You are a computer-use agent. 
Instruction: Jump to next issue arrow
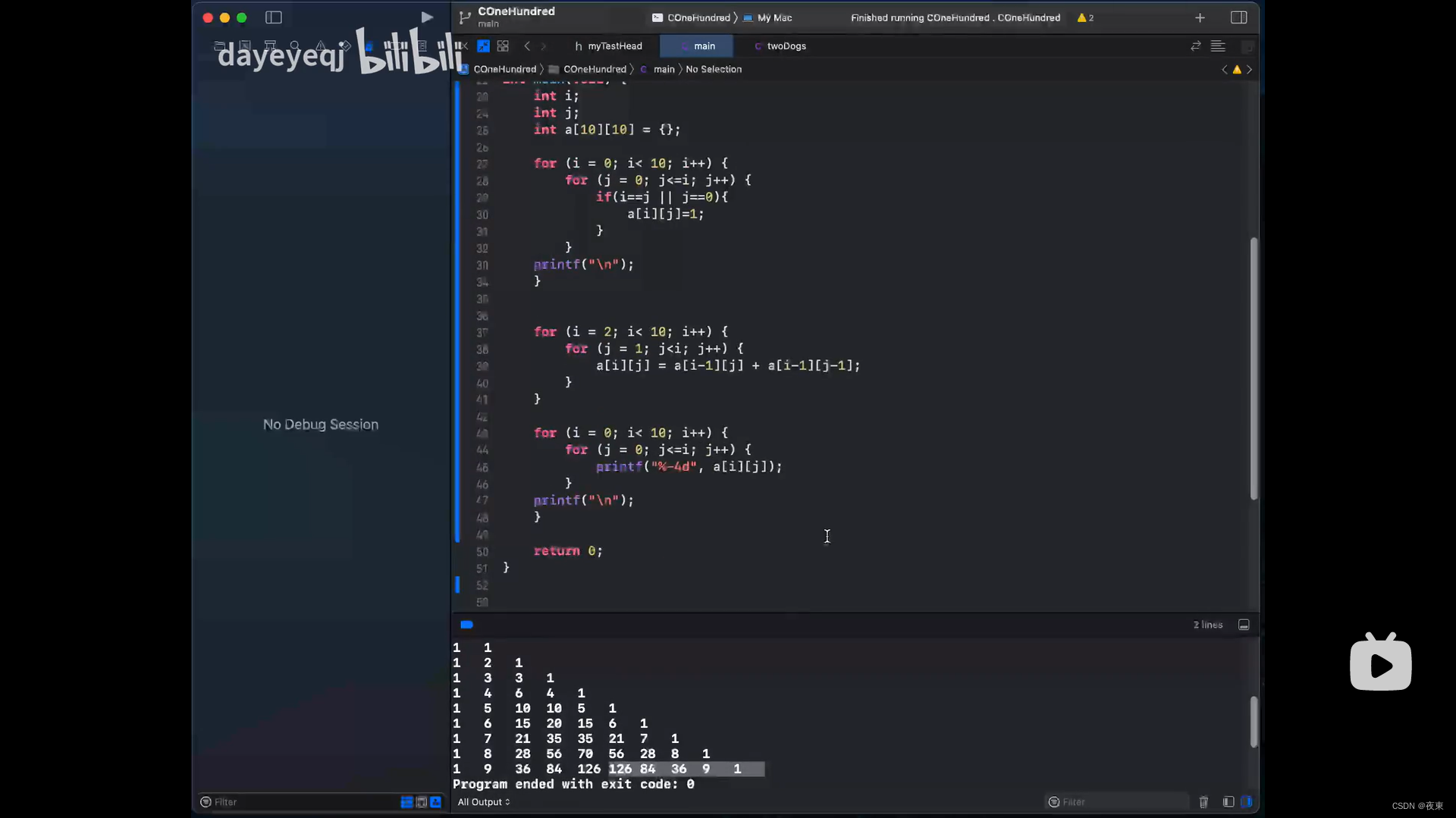tap(1249, 69)
